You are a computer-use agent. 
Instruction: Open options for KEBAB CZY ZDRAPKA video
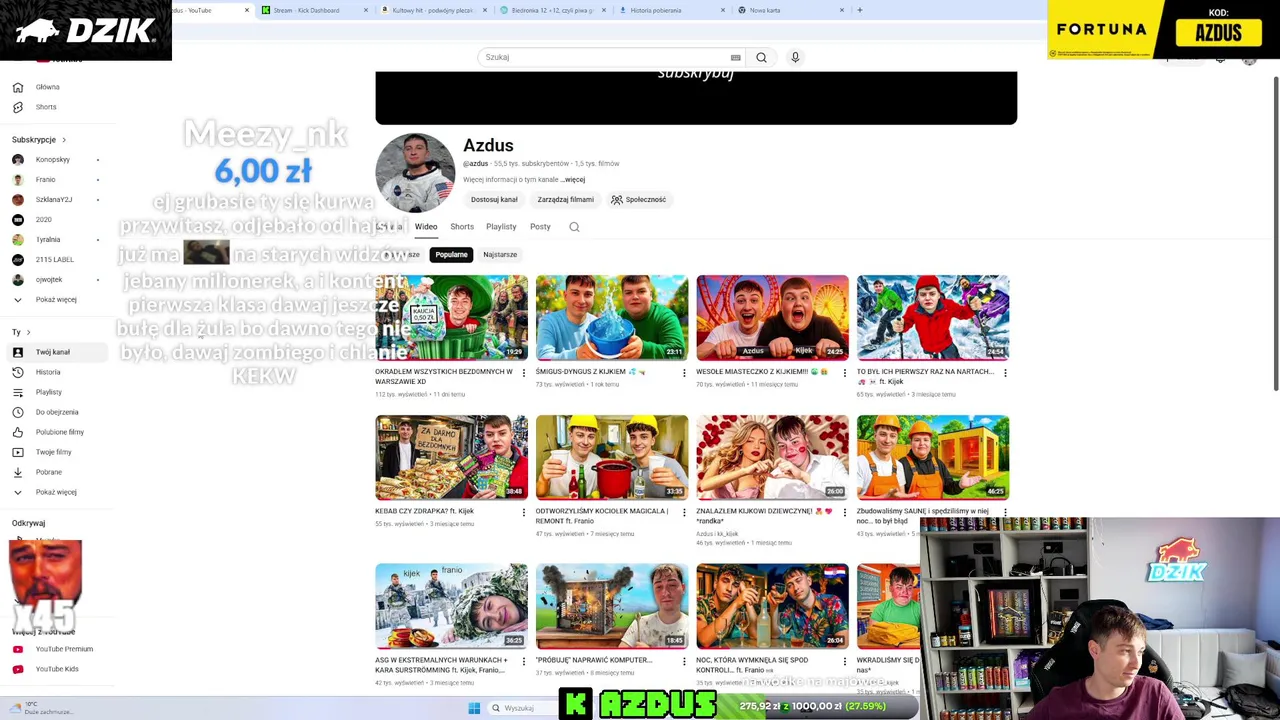523,512
